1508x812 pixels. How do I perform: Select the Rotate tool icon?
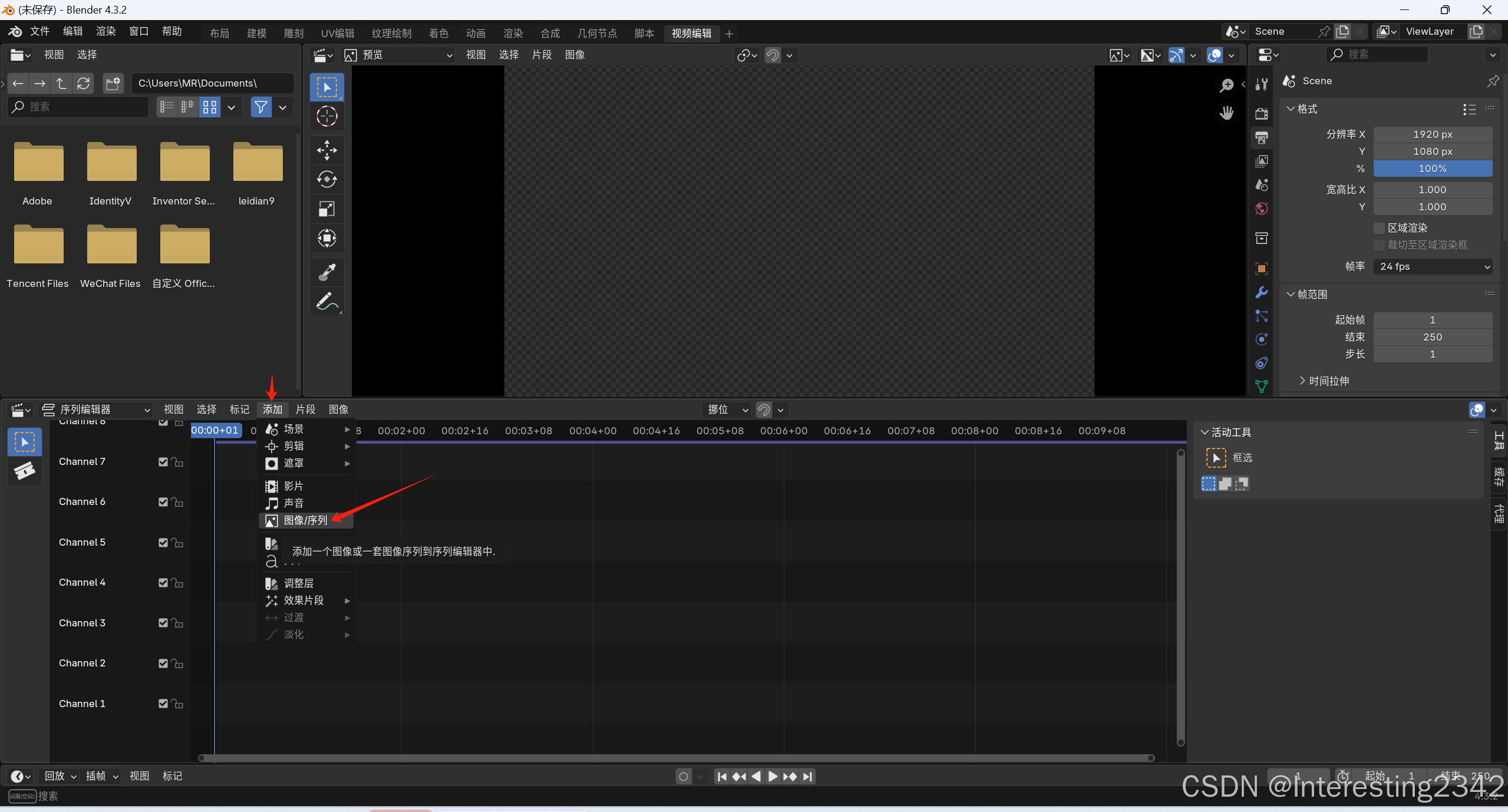point(326,179)
